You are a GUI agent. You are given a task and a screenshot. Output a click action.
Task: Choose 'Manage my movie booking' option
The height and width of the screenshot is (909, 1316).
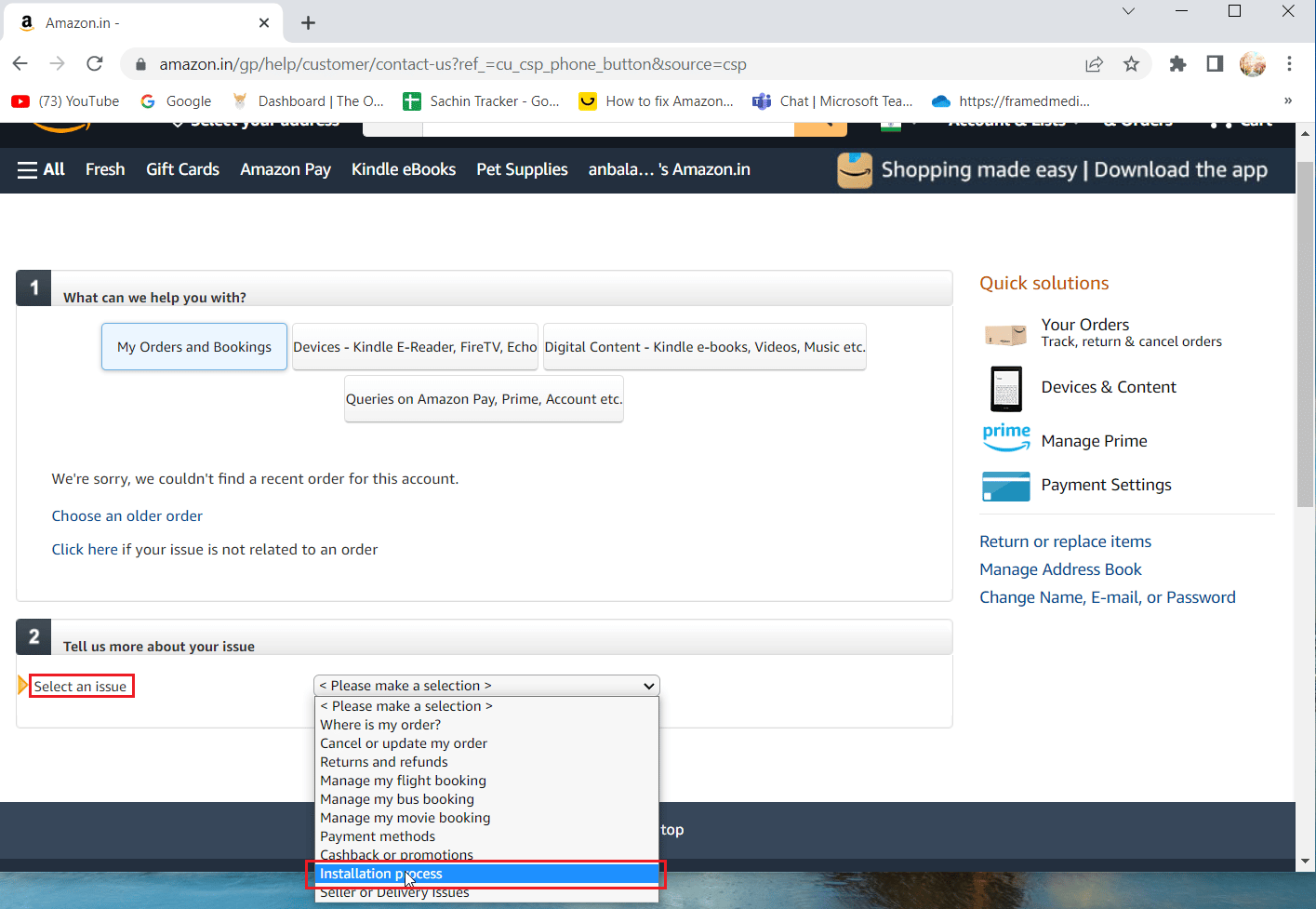(x=486, y=818)
